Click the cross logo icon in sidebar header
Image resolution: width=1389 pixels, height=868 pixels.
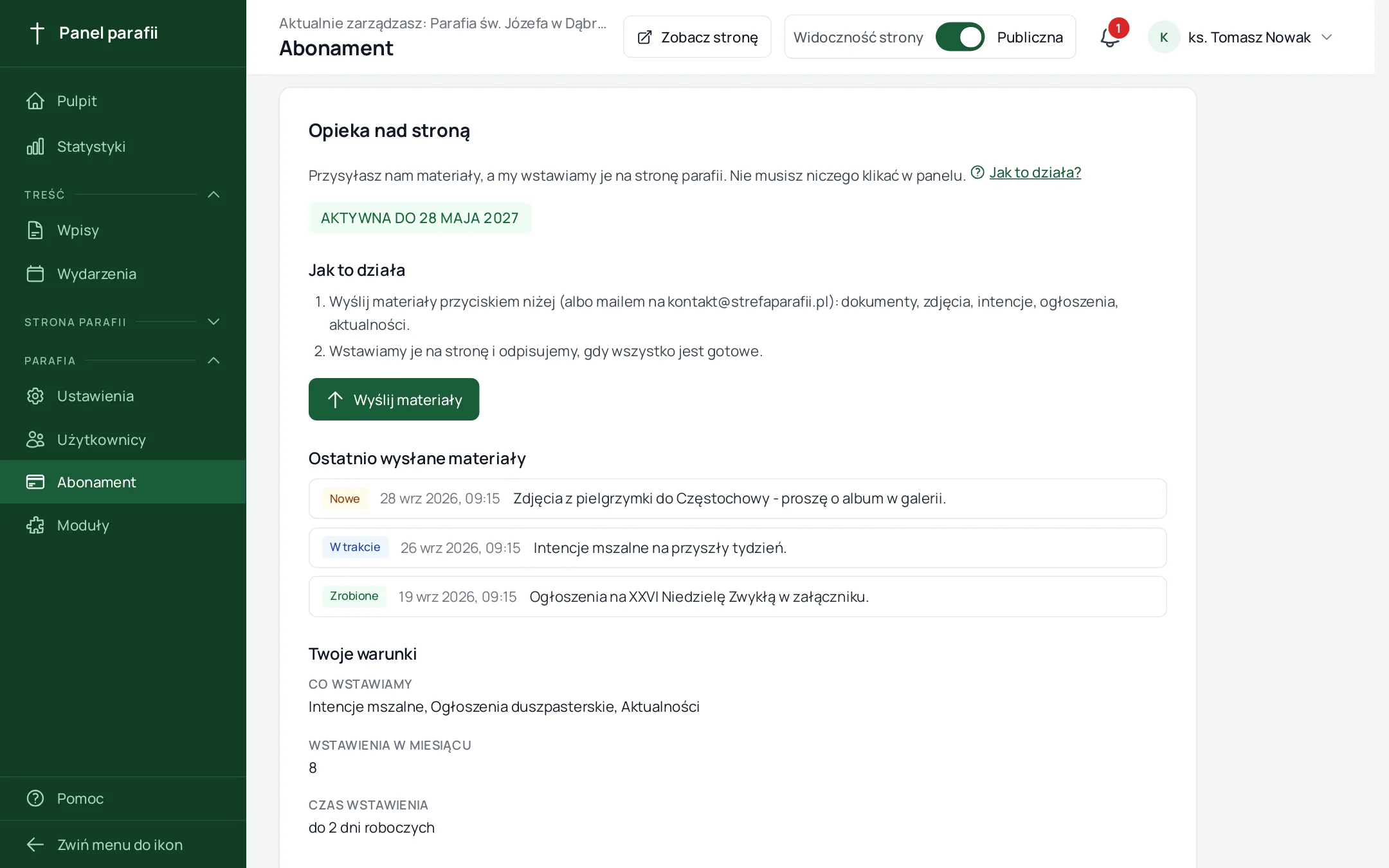tap(37, 33)
